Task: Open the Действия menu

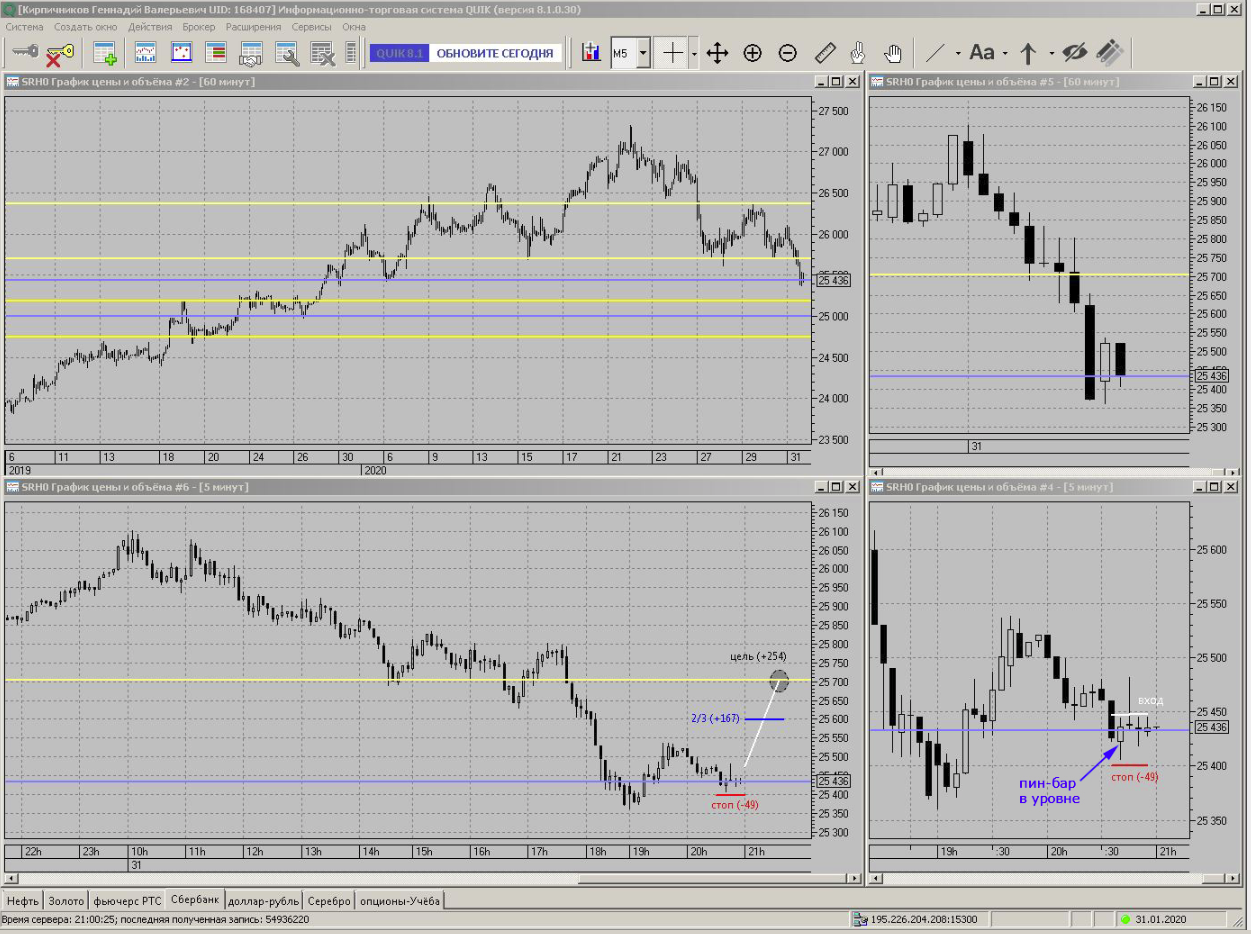Action: (150, 27)
